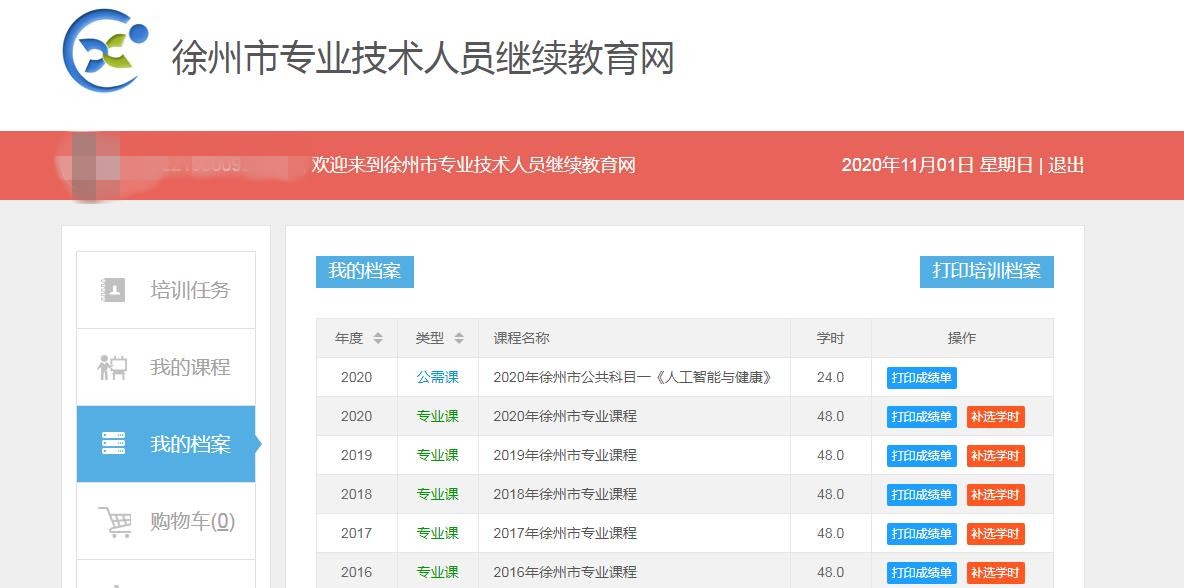
Task: Click 打印成绩单 for the 2019 专业课程
Action: tap(921, 456)
